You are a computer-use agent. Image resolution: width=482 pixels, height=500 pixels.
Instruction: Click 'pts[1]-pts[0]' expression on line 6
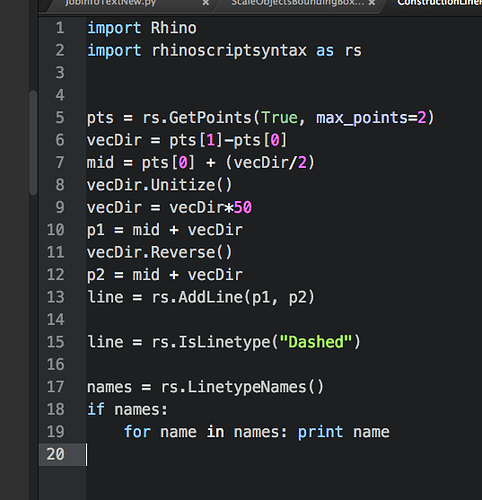[x=228, y=140]
